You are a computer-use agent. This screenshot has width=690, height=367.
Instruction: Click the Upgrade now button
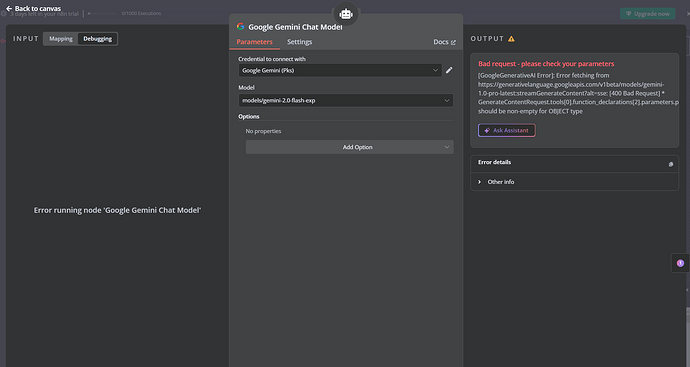pyautogui.click(x=648, y=14)
